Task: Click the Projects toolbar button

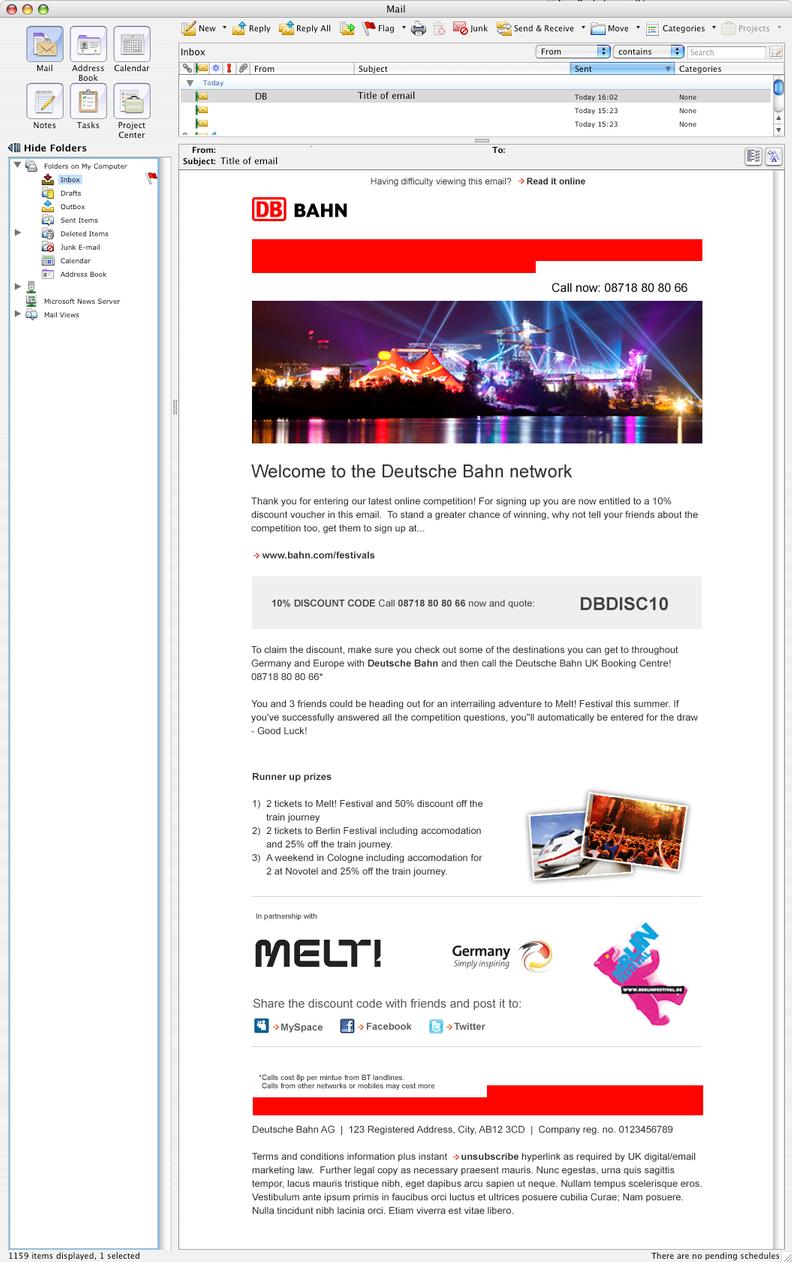Action: (746, 28)
